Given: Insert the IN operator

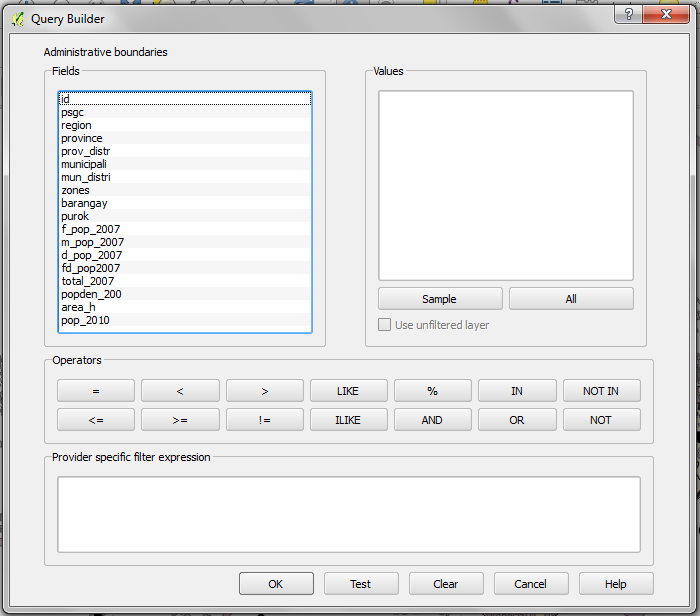Looking at the screenshot, I should 517,391.
